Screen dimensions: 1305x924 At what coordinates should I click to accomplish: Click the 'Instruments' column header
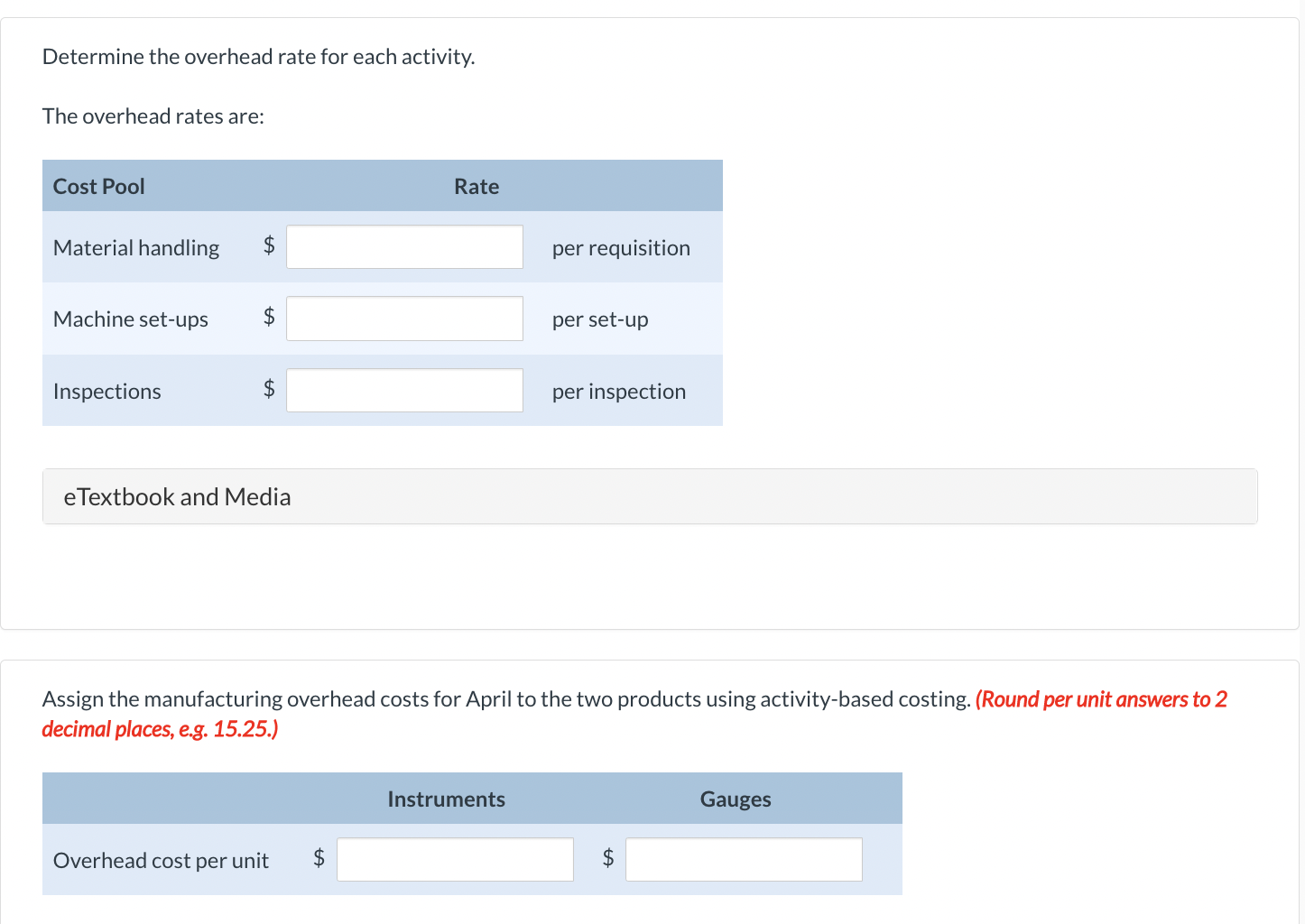(x=447, y=799)
